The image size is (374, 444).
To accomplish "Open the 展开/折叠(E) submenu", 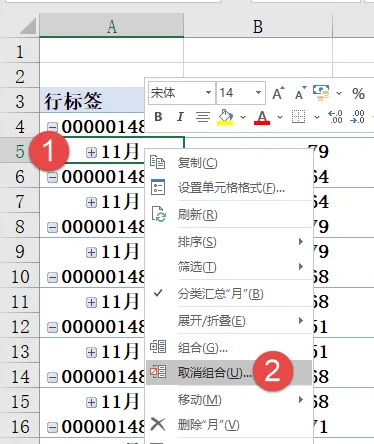I will pos(229,321).
